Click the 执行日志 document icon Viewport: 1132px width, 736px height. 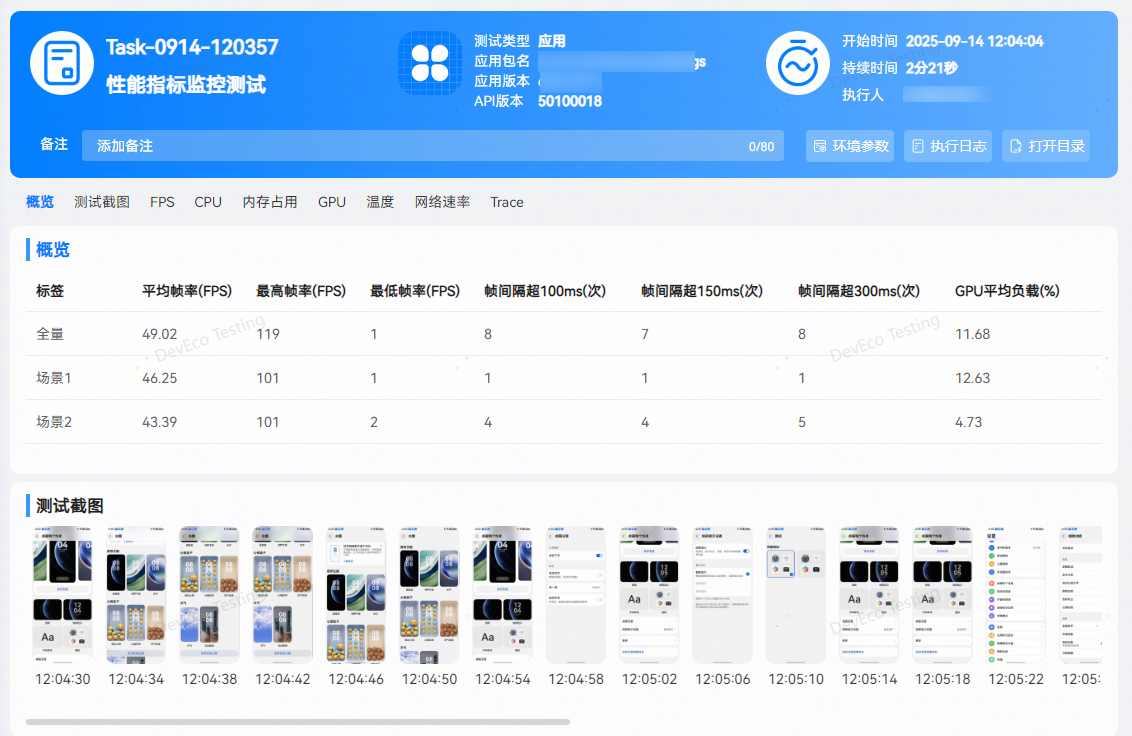tap(918, 146)
